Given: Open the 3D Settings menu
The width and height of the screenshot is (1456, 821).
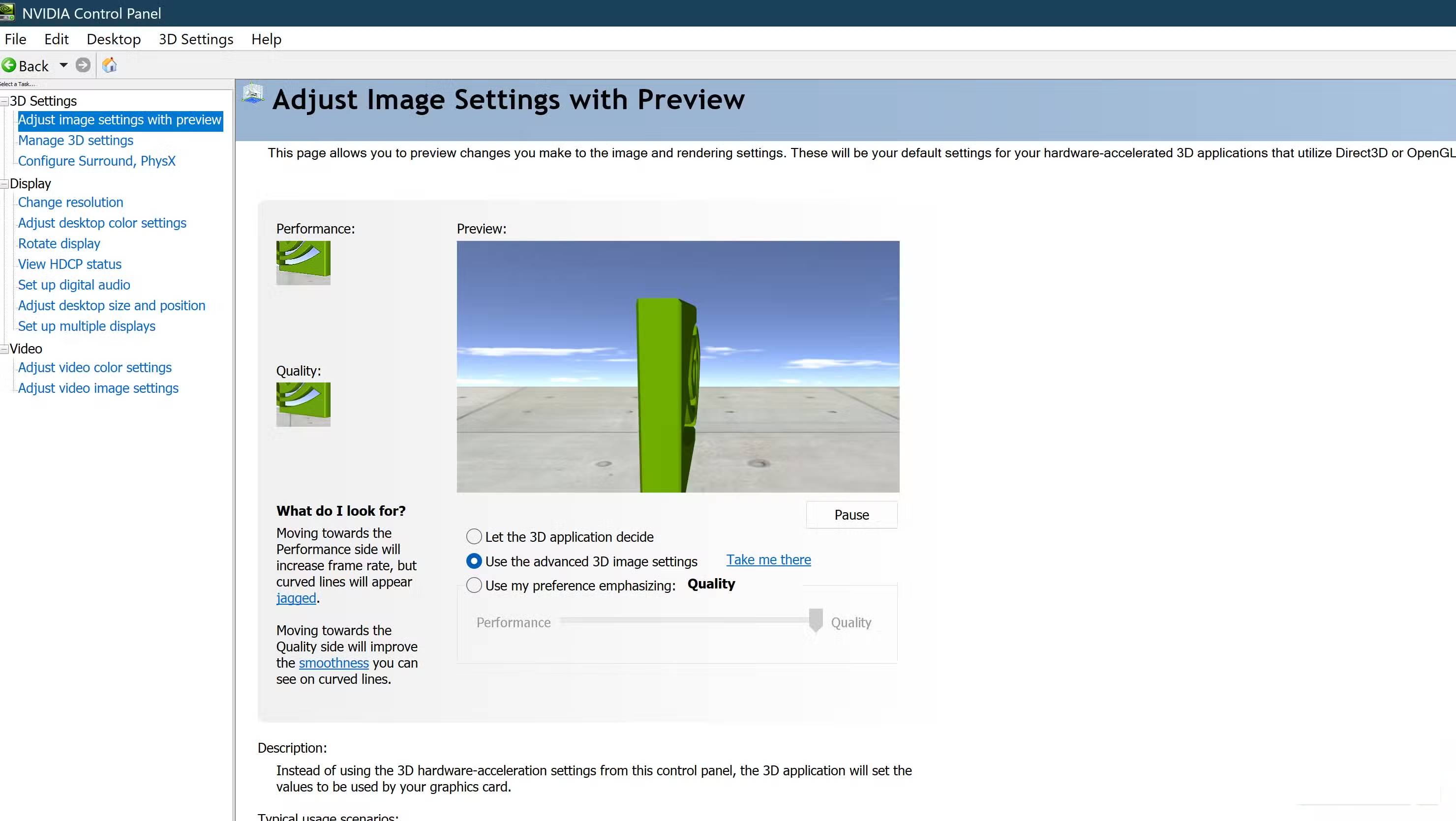Looking at the screenshot, I should 196,39.
